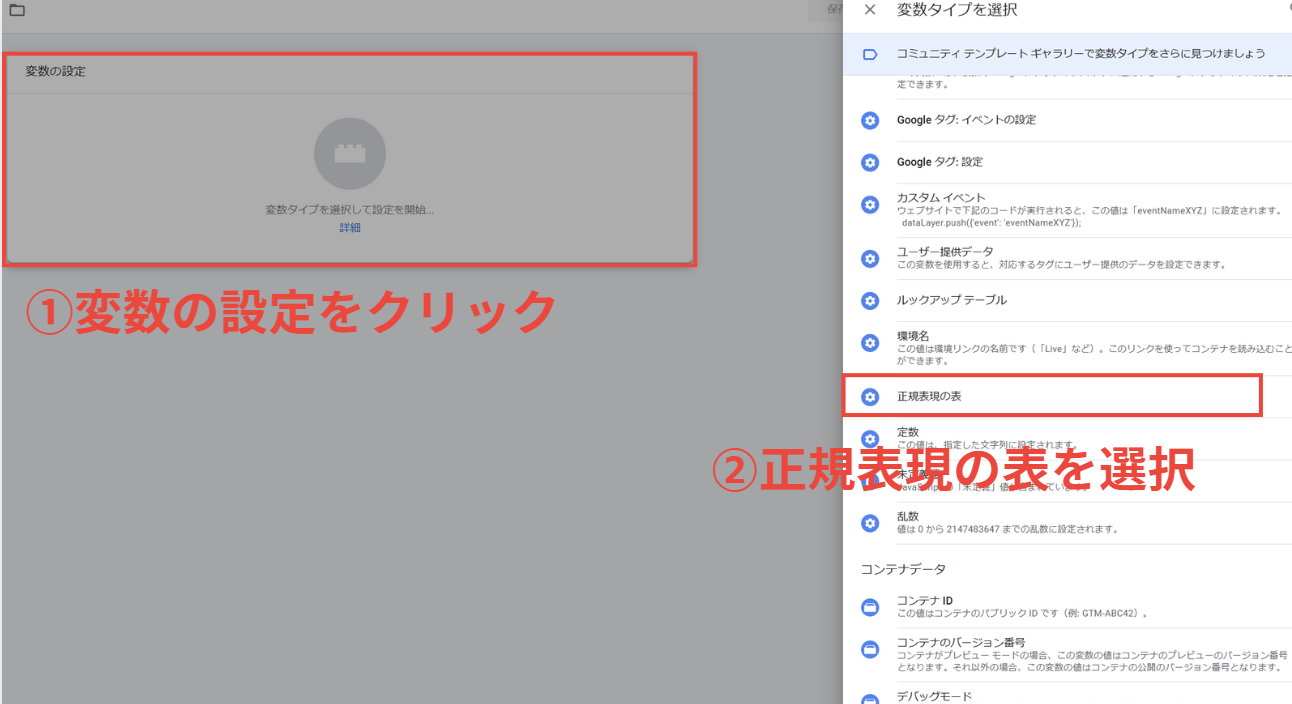Click the variable type placeholder block icon
This screenshot has width=1292, height=704.
click(350, 154)
